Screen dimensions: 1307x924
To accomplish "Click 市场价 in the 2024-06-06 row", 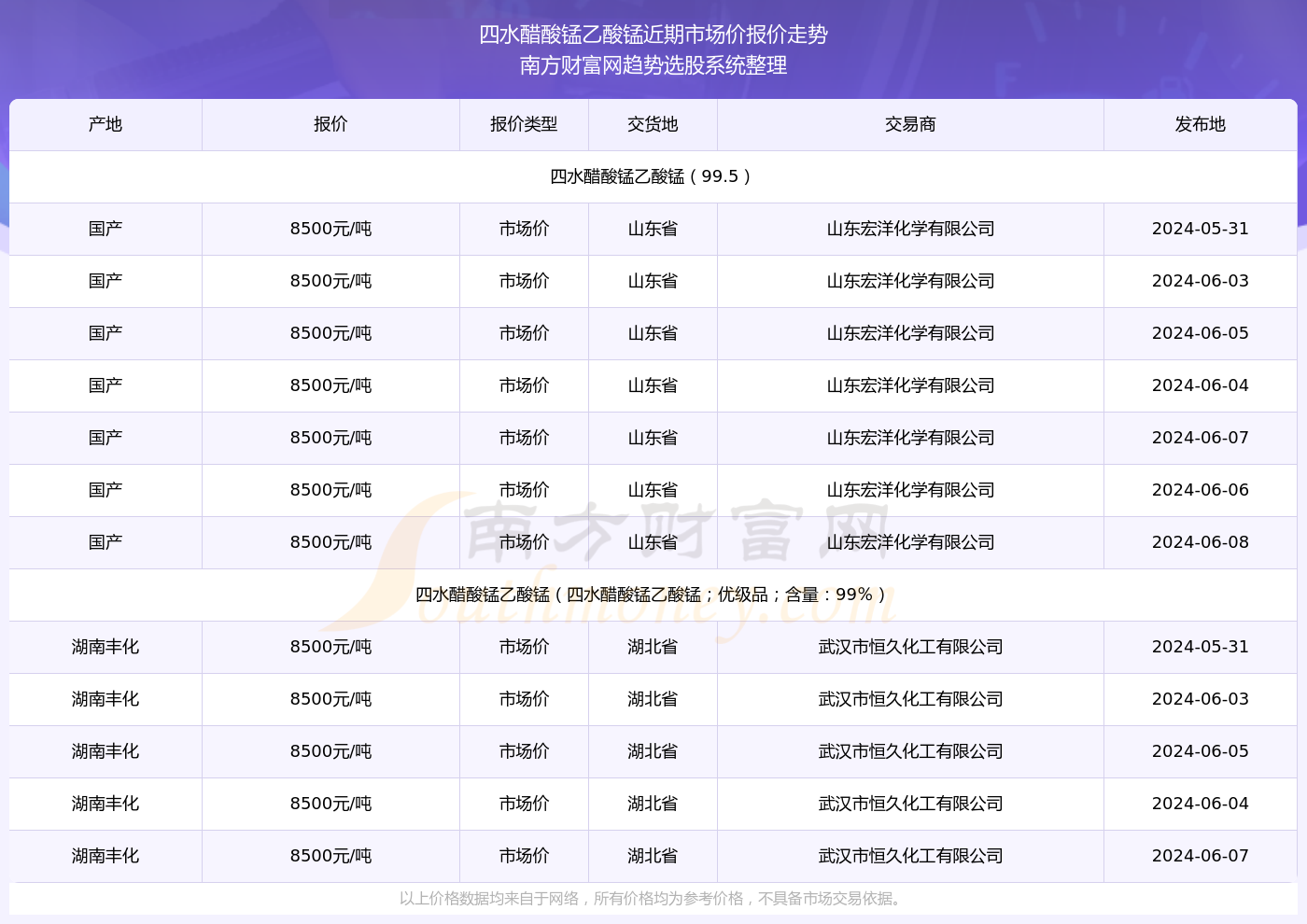I will [x=524, y=490].
